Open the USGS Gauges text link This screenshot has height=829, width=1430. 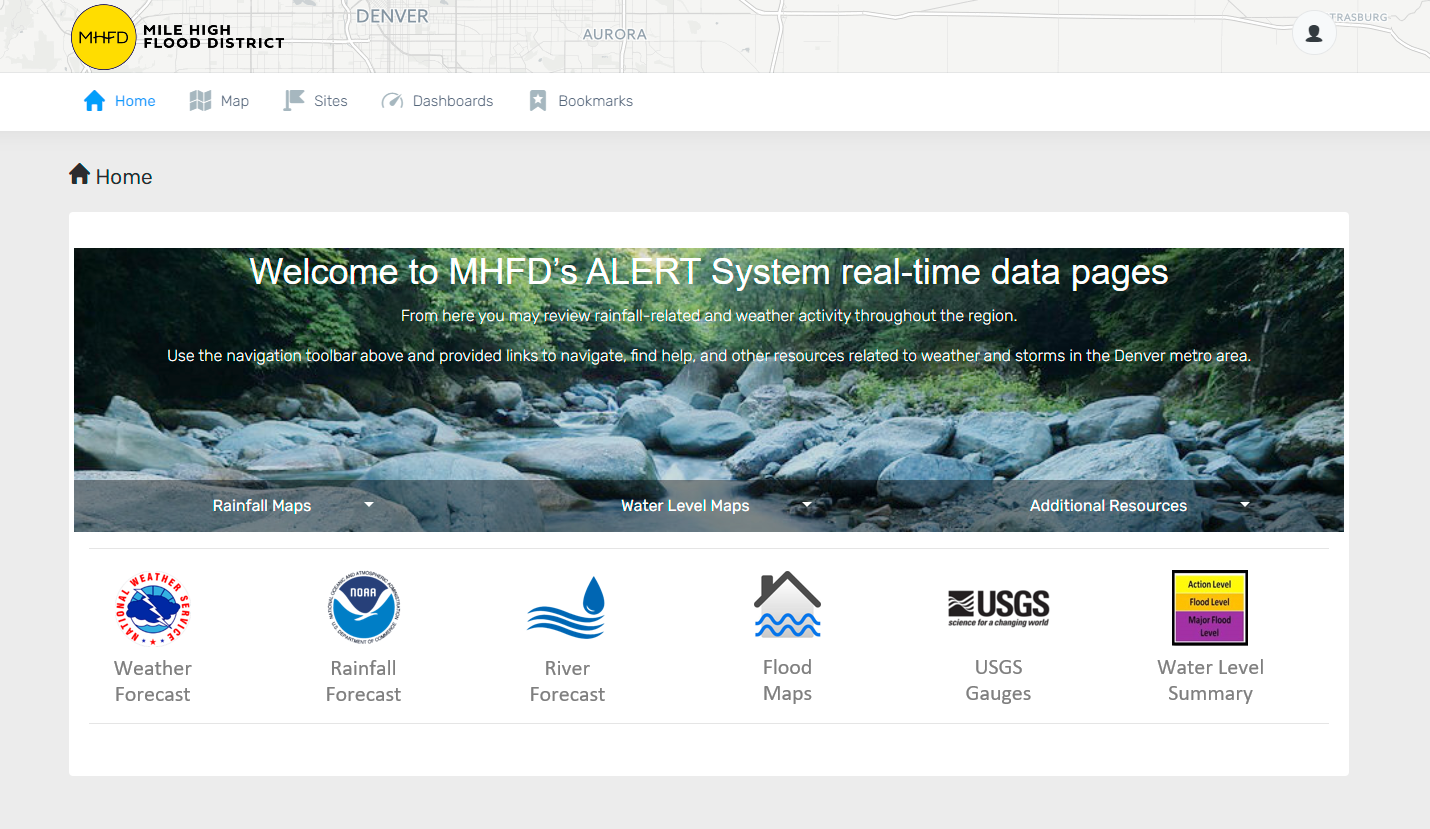click(998, 680)
